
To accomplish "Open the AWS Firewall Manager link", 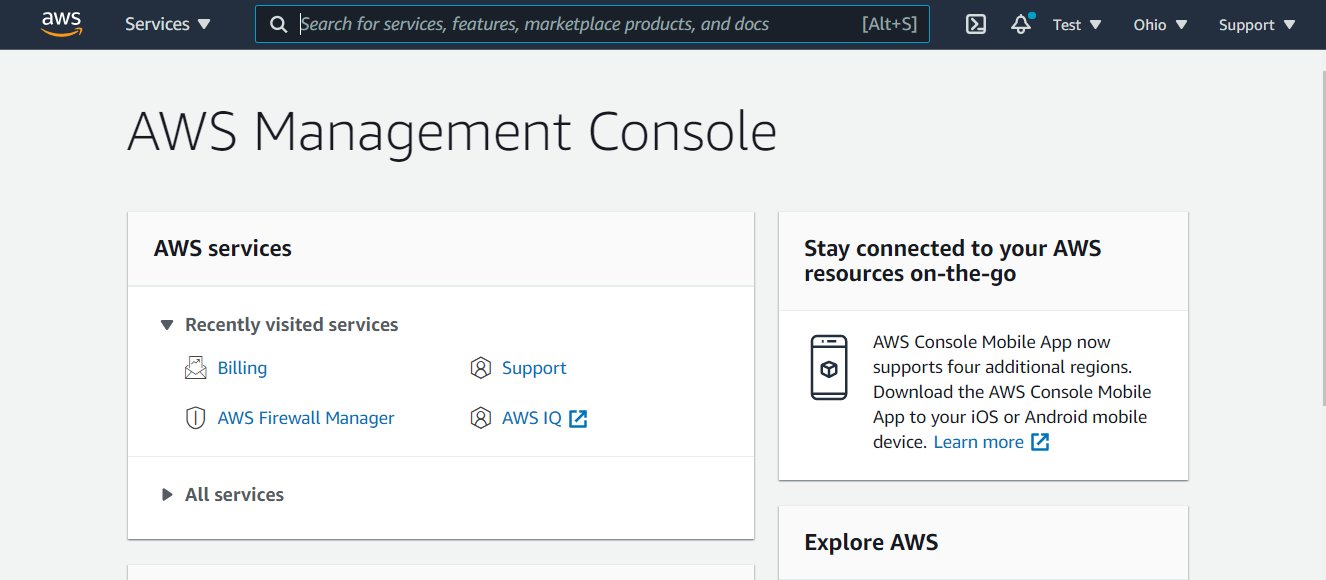I will pyautogui.click(x=306, y=418).
